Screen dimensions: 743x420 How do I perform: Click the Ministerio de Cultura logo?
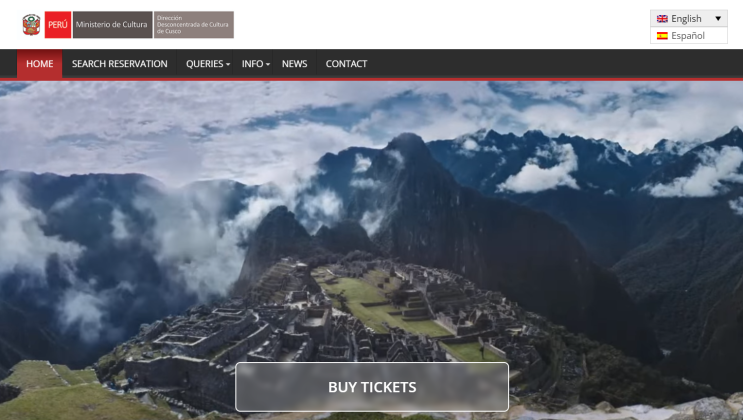point(112,25)
